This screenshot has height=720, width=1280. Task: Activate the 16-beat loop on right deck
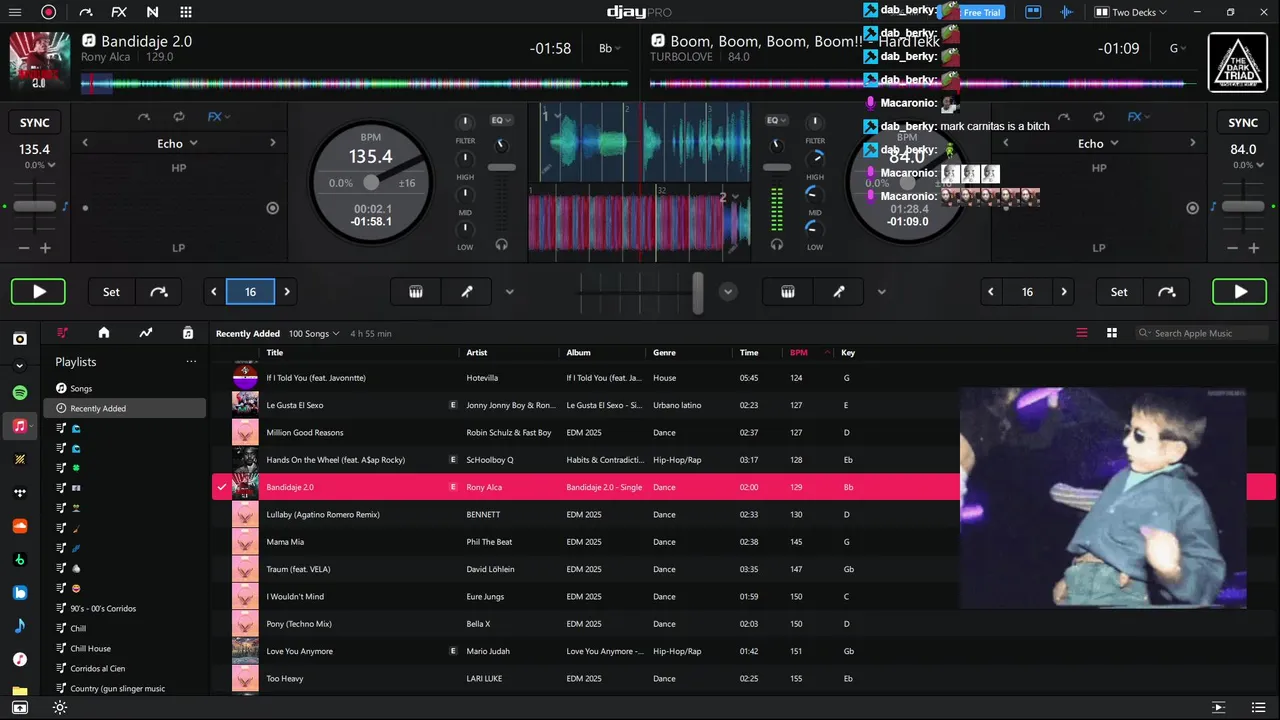click(1027, 292)
